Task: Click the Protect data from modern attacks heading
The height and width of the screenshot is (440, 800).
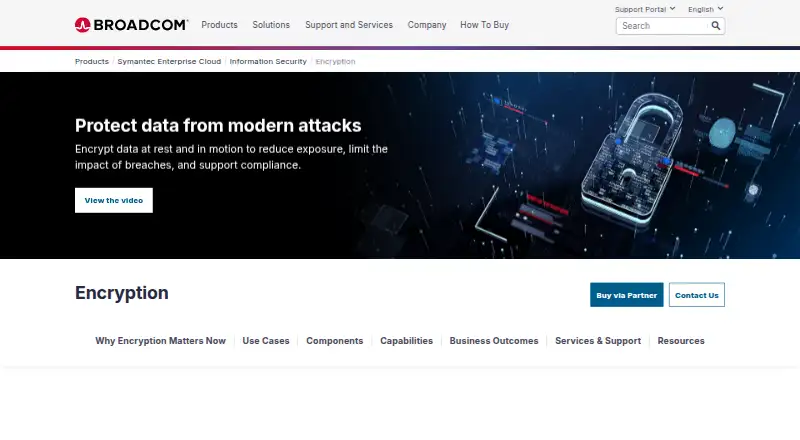Action: point(218,126)
